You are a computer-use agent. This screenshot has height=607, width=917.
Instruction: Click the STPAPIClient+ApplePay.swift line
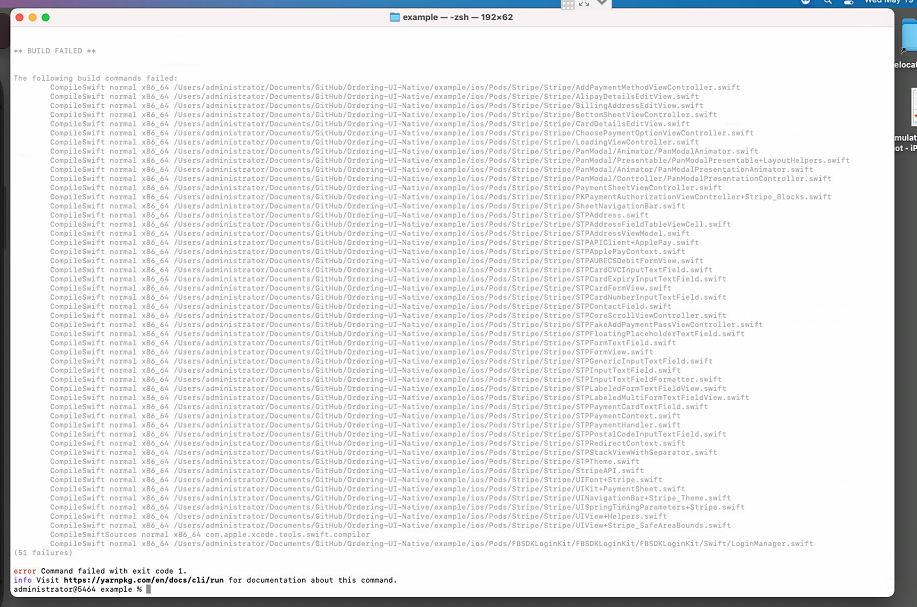pos(374,242)
